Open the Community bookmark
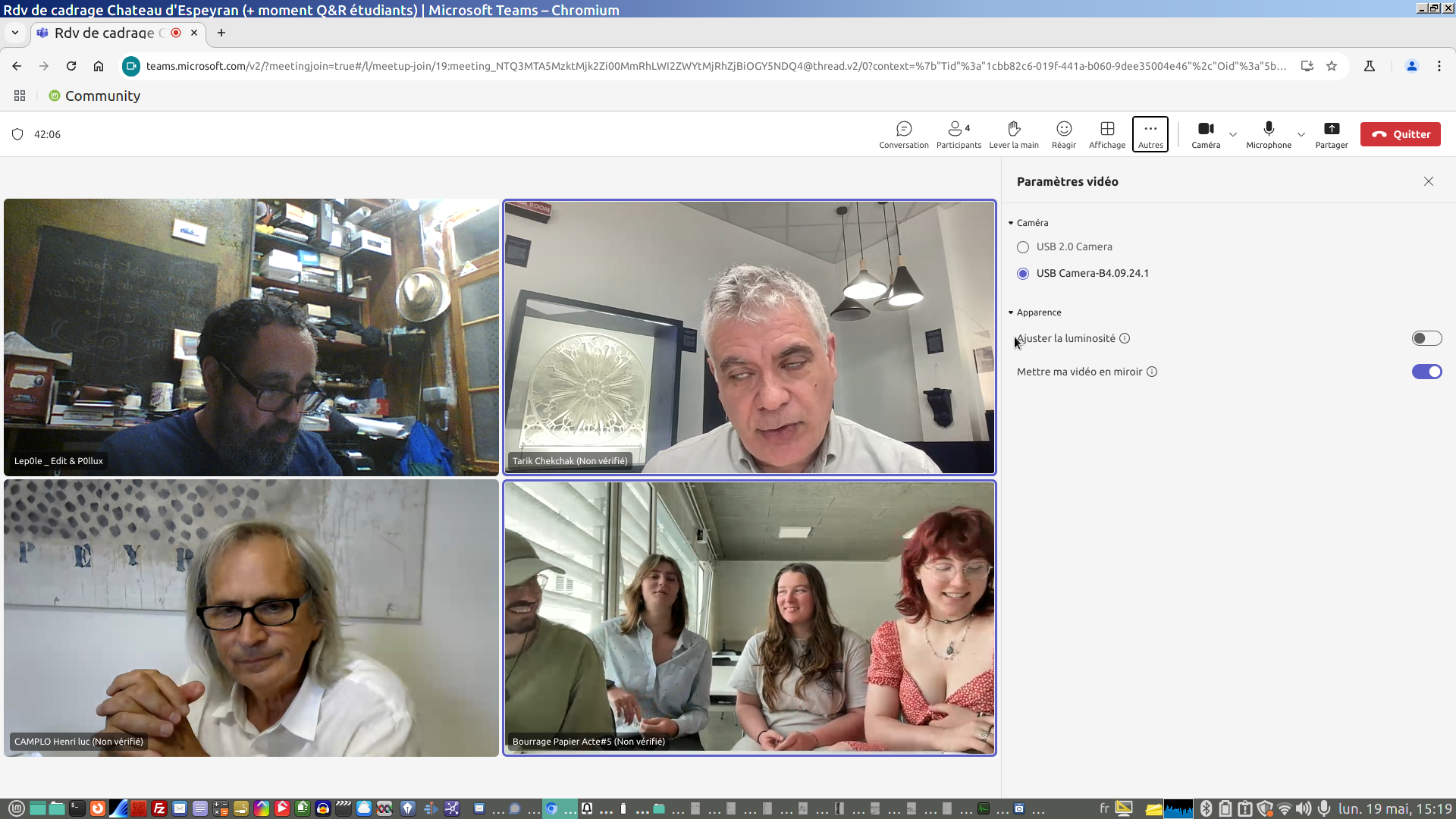Viewport: 1456px width, 819px height. 96,96
